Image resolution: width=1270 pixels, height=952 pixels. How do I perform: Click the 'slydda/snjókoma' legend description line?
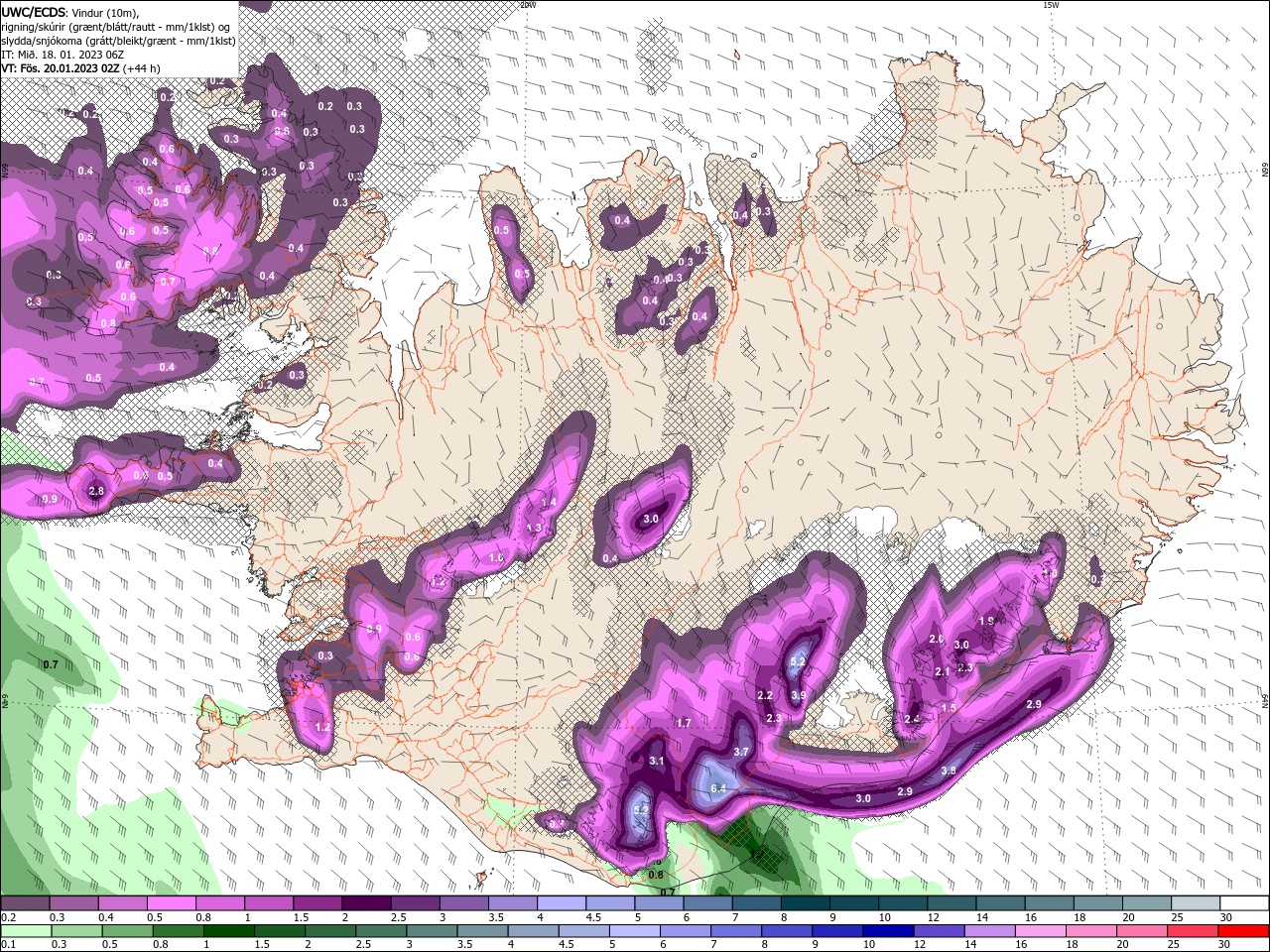click(x=119, y=41)
